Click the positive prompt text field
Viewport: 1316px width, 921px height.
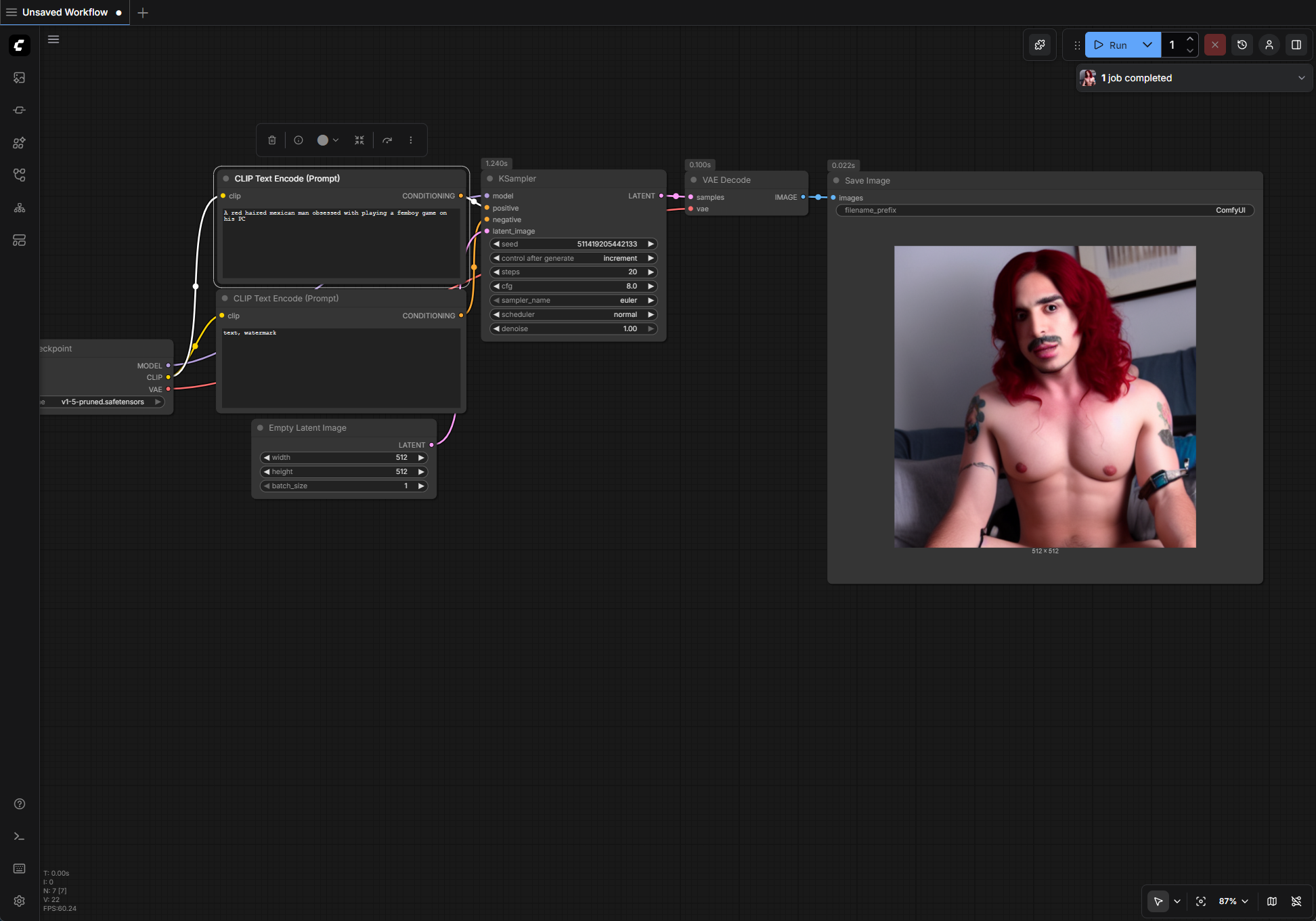pyautogui.click(x=341, y=244)
